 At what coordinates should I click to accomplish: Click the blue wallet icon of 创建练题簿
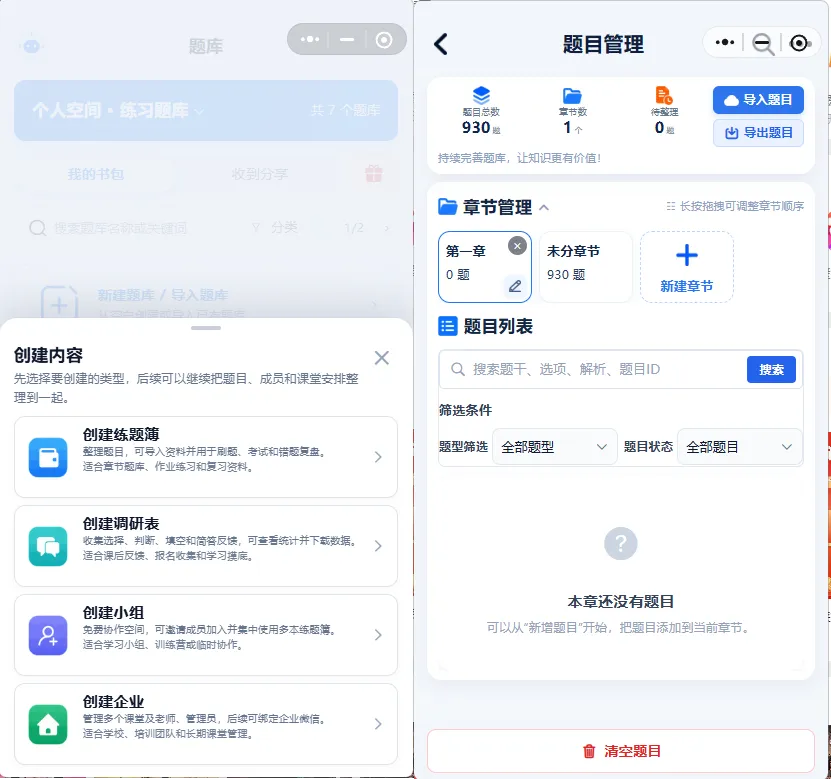tap(48, 457)
